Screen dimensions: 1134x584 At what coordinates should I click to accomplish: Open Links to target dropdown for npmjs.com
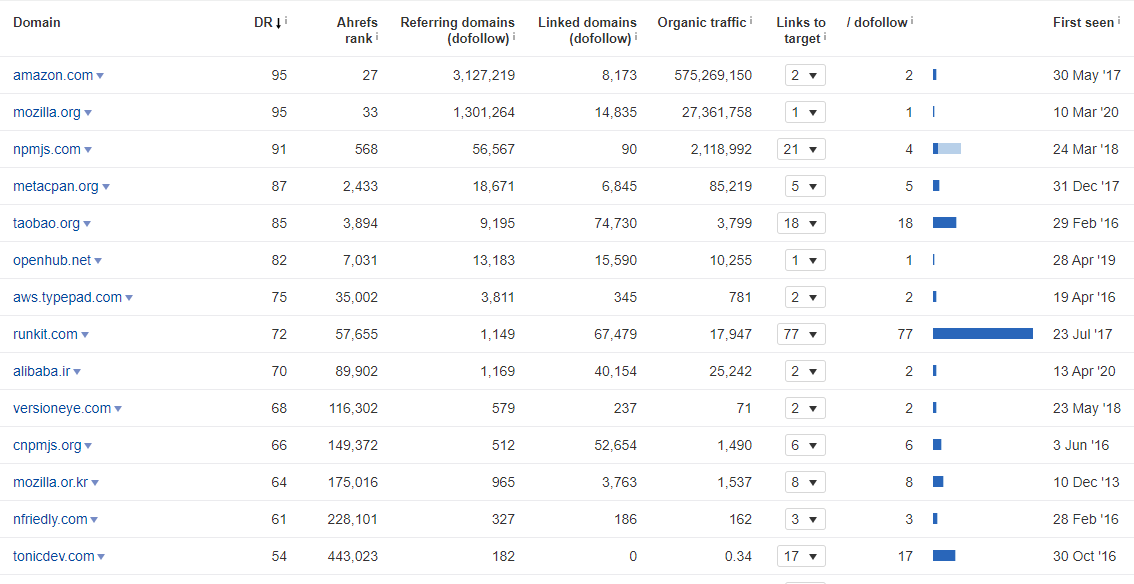coord(801,149)
